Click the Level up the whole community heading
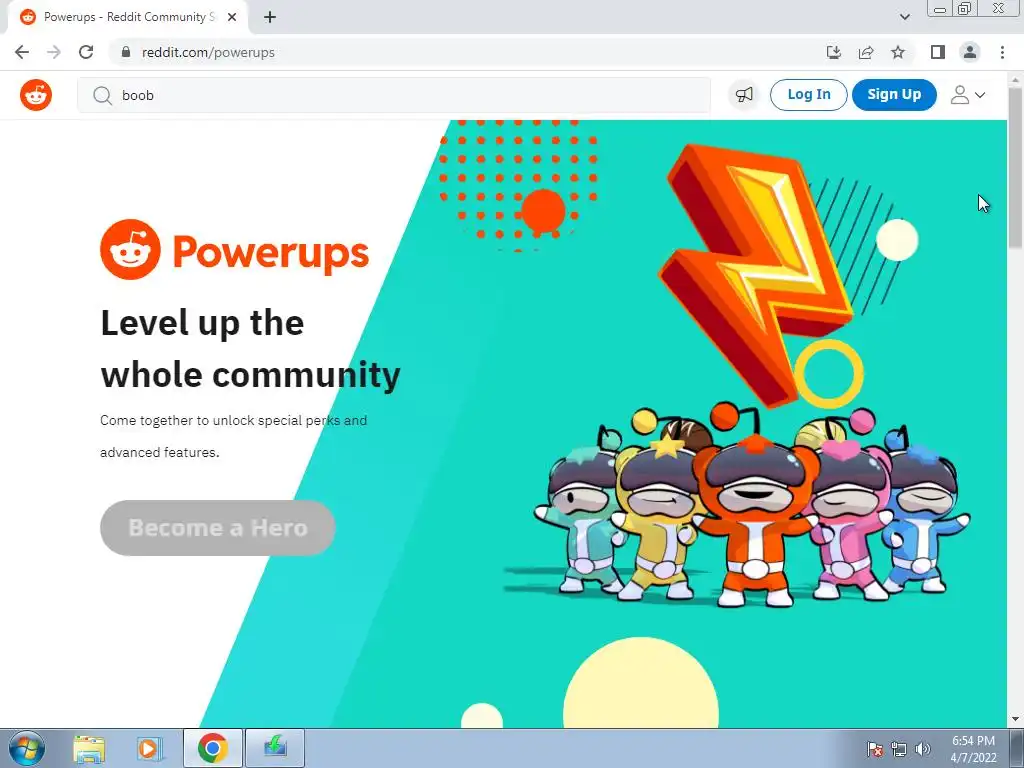The height and width of the screenshot is (768, 1024). [x=250, y=349]
